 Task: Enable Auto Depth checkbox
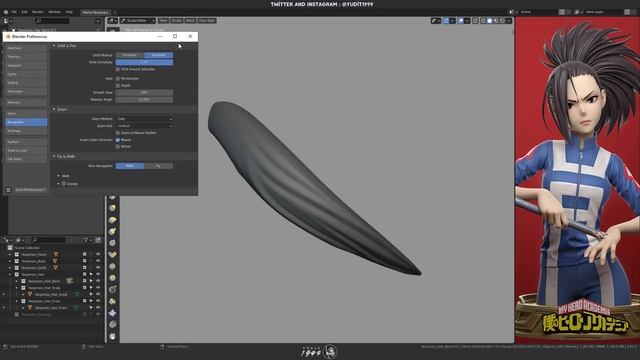(x=118, y=86)
